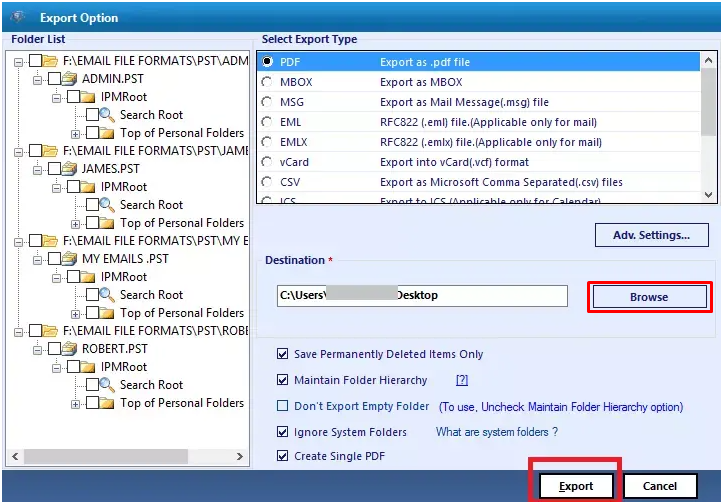Collapse IPMRoot under ADMIN.PST
This screenshot has width=722, height=503.
pyautogui.click(x=56, y=98)
